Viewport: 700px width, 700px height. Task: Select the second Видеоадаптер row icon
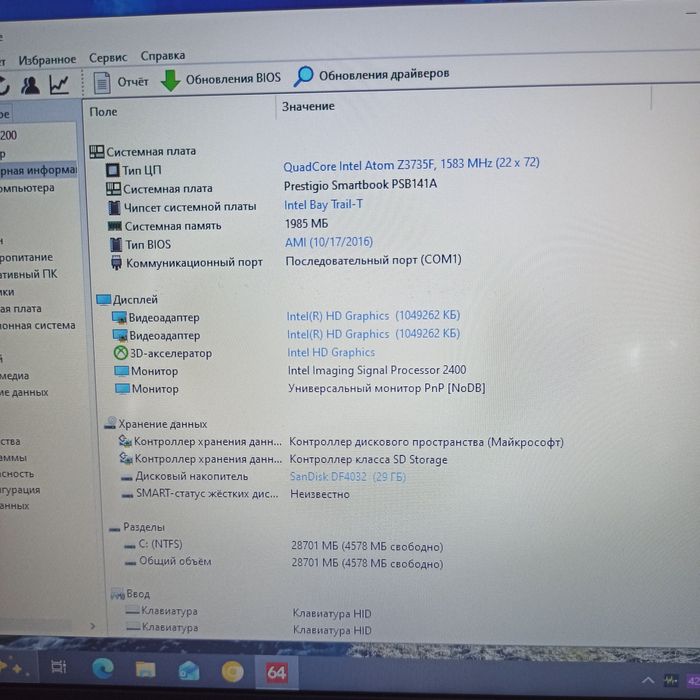[120, 335]
